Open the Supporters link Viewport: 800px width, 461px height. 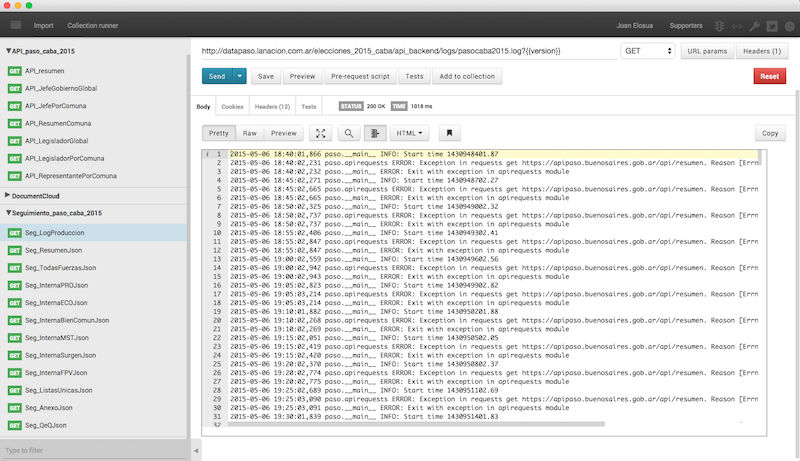686,25
